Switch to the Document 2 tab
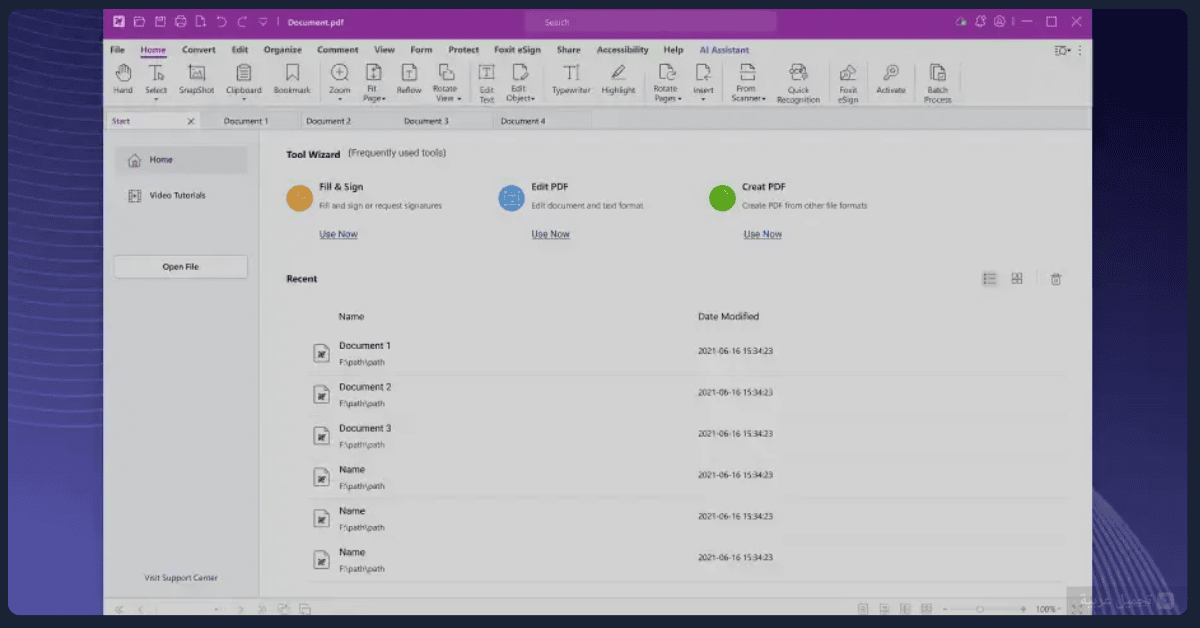 coord(328,121)
